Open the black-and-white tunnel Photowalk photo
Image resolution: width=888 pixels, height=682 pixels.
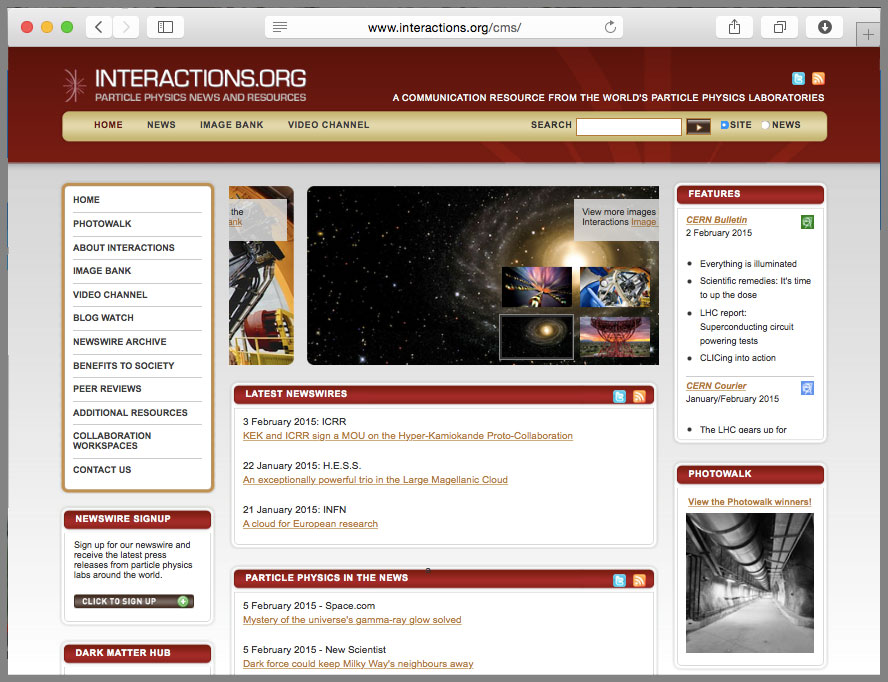click(749, 583)
